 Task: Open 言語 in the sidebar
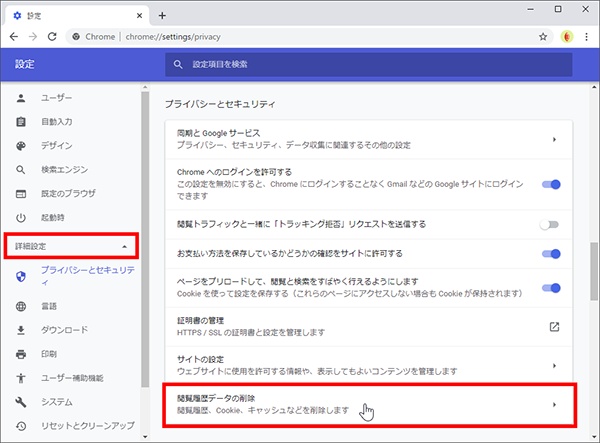[49, 306]
